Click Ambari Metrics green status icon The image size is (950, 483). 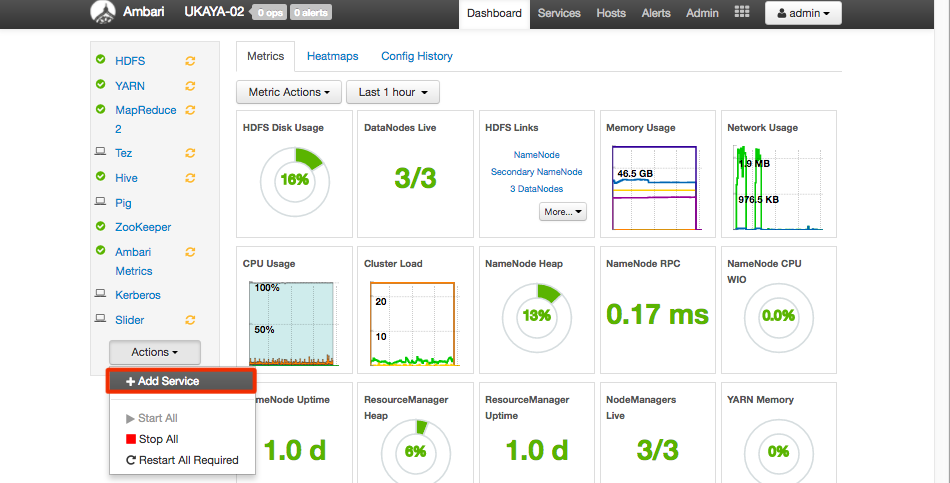click(x=101, y=250)
